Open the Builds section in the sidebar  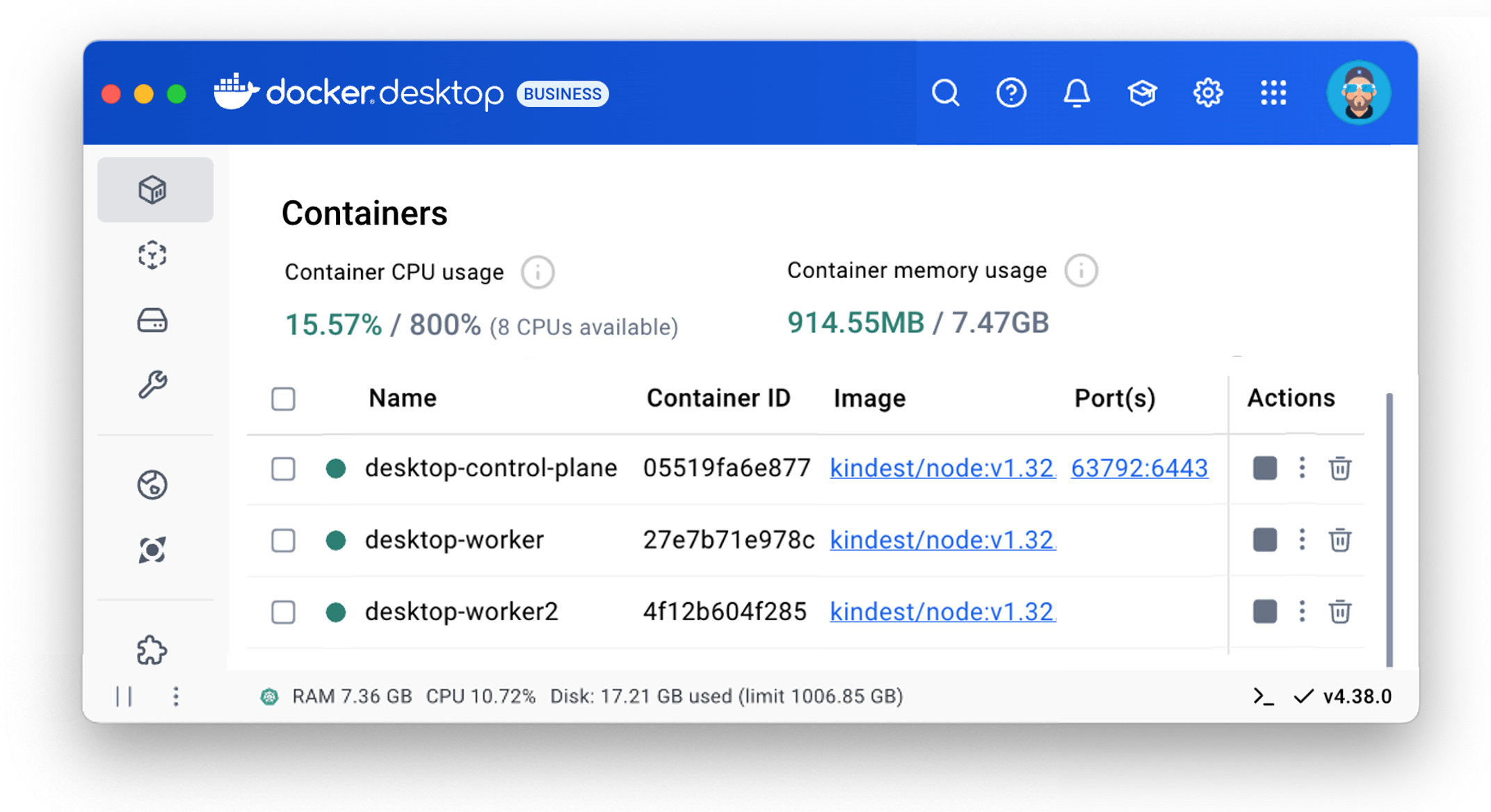155,382
